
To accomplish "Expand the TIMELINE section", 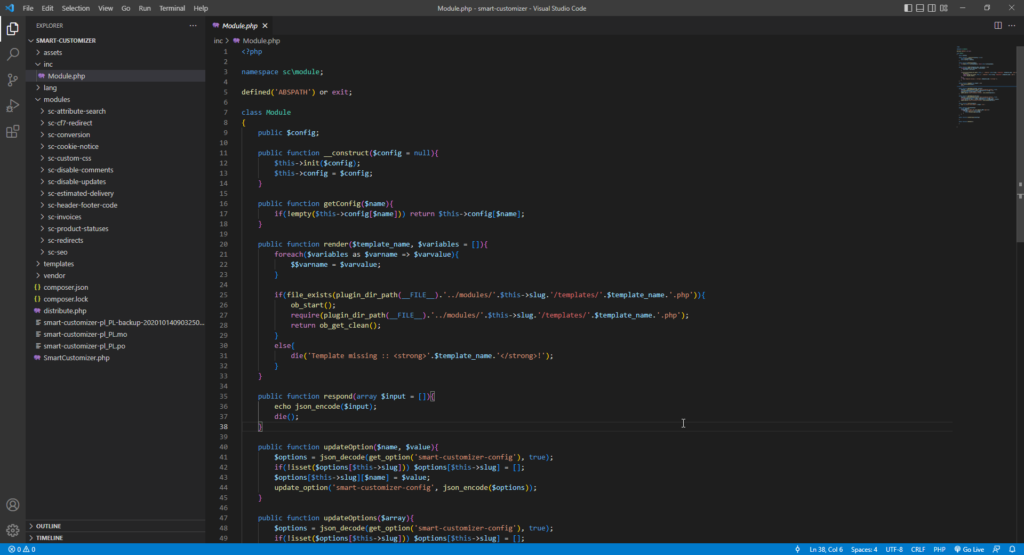I will point(116,537).
